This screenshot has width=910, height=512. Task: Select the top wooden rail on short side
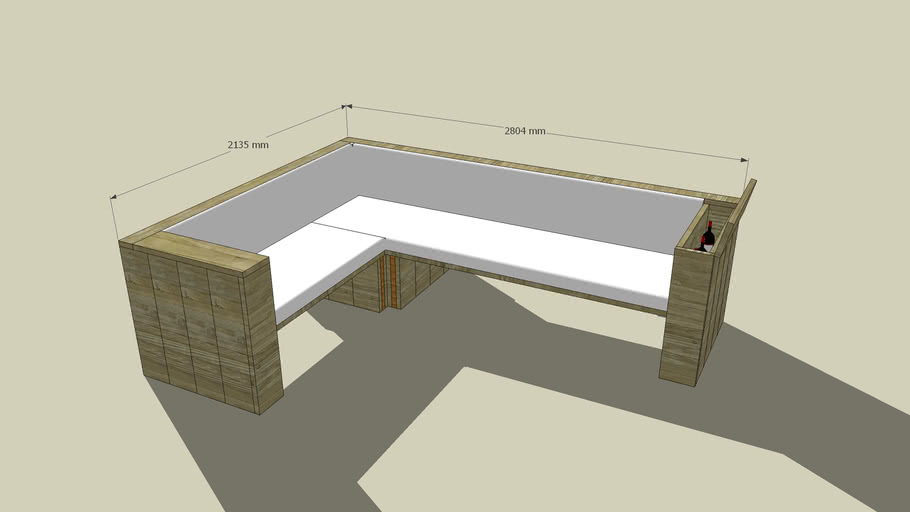(x=235, y=192)
